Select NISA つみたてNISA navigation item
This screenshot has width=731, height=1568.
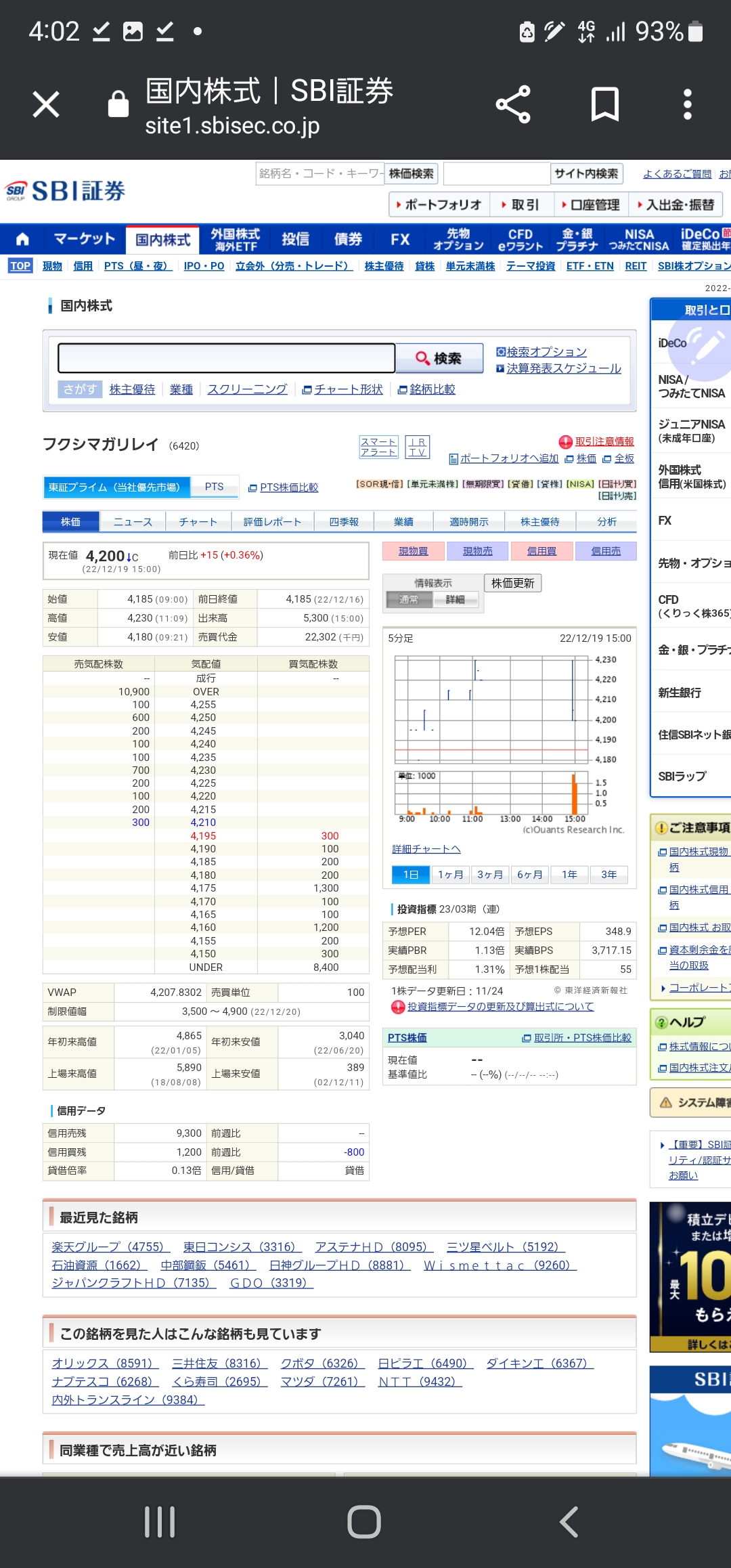638,240
